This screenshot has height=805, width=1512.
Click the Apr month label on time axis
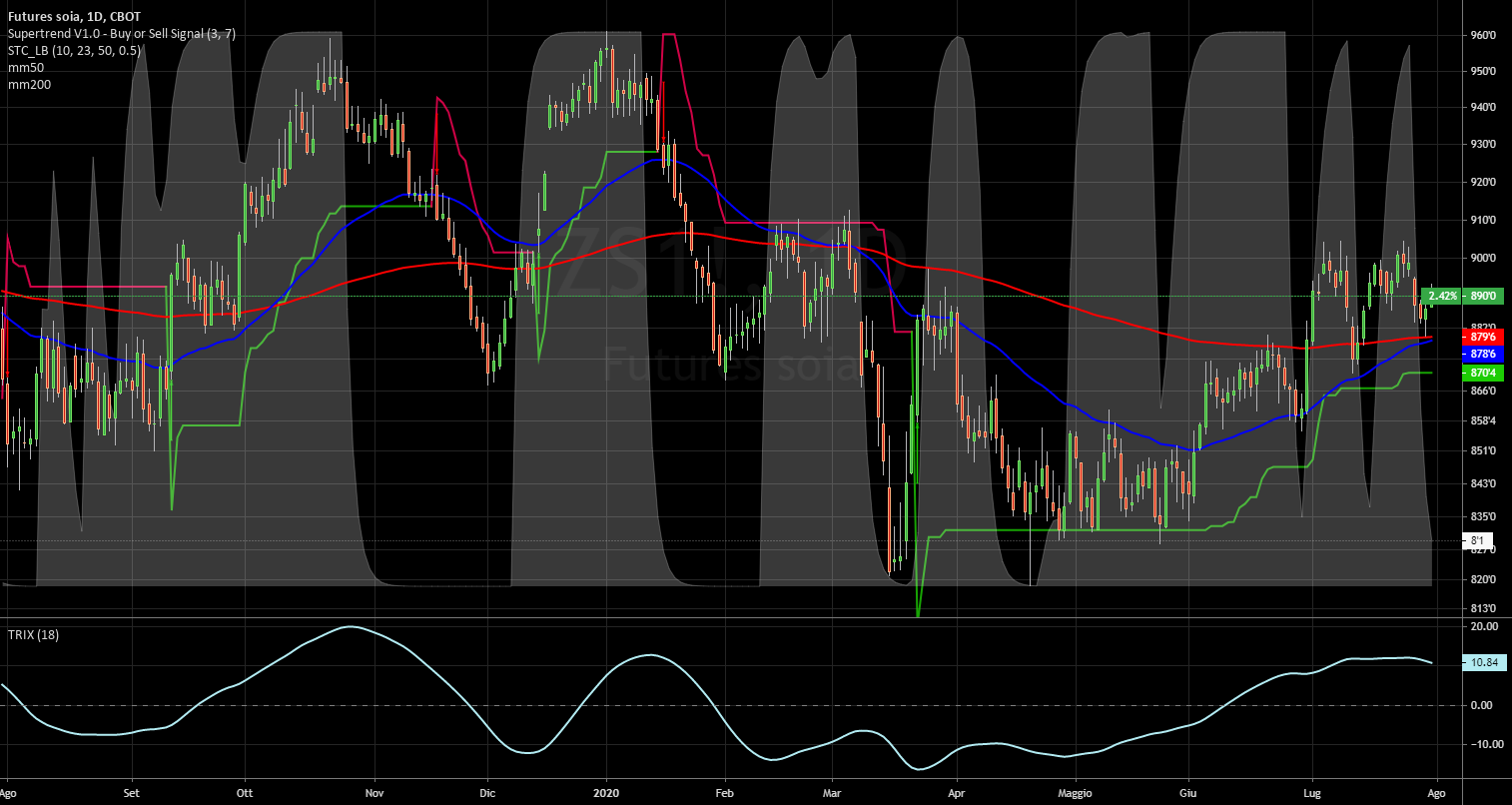click(x=957, y=791)
